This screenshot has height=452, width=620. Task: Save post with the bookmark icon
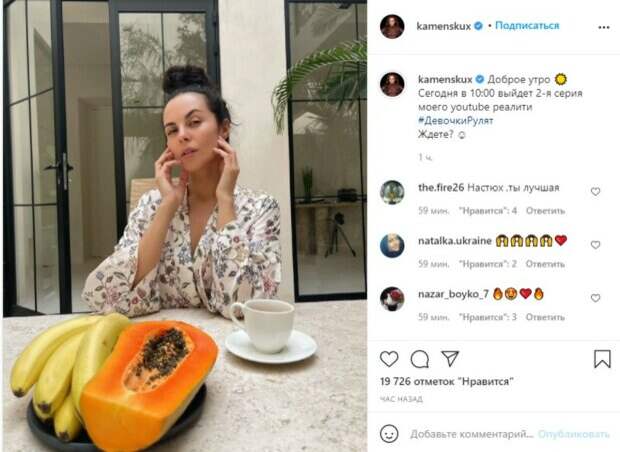pyautogui.click(x=602, y=359)
